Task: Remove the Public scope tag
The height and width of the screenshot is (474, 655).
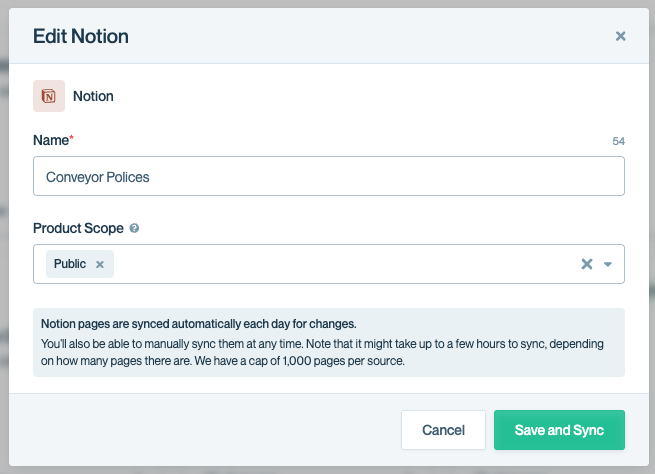Action: point(100,264)
